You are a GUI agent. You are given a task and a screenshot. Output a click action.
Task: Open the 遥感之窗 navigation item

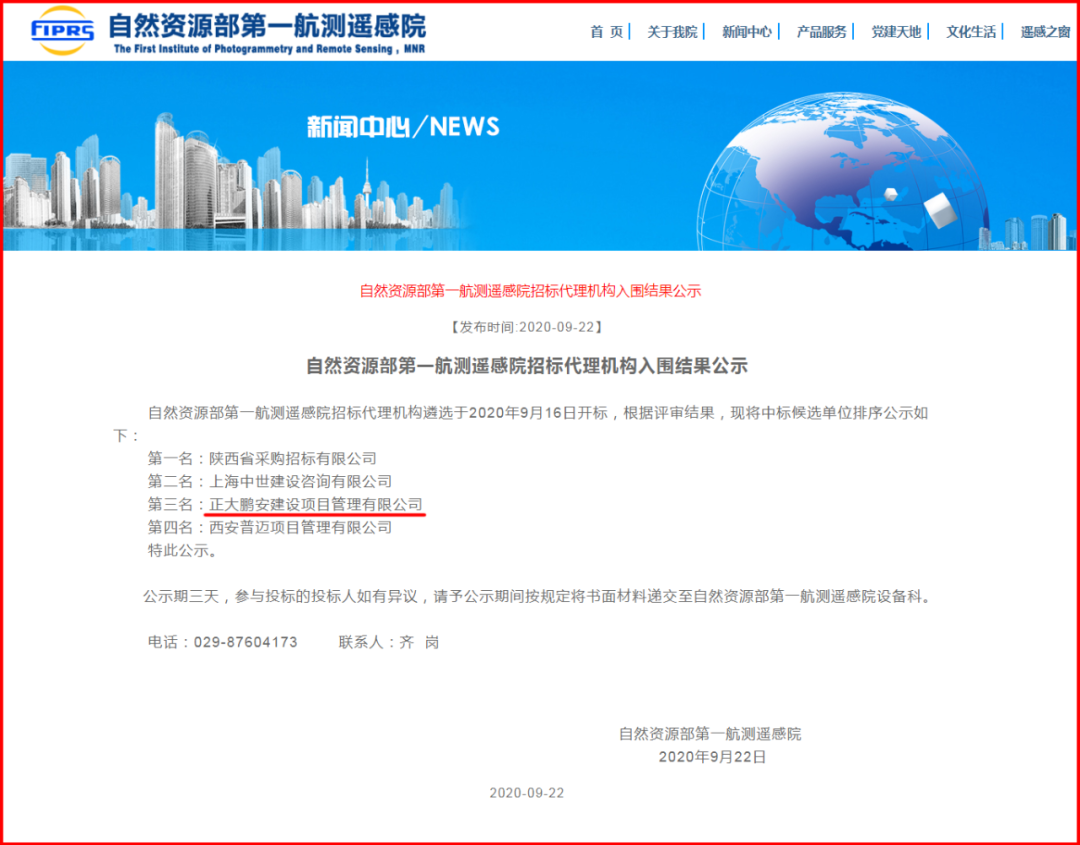click(x=1045, y=32)
